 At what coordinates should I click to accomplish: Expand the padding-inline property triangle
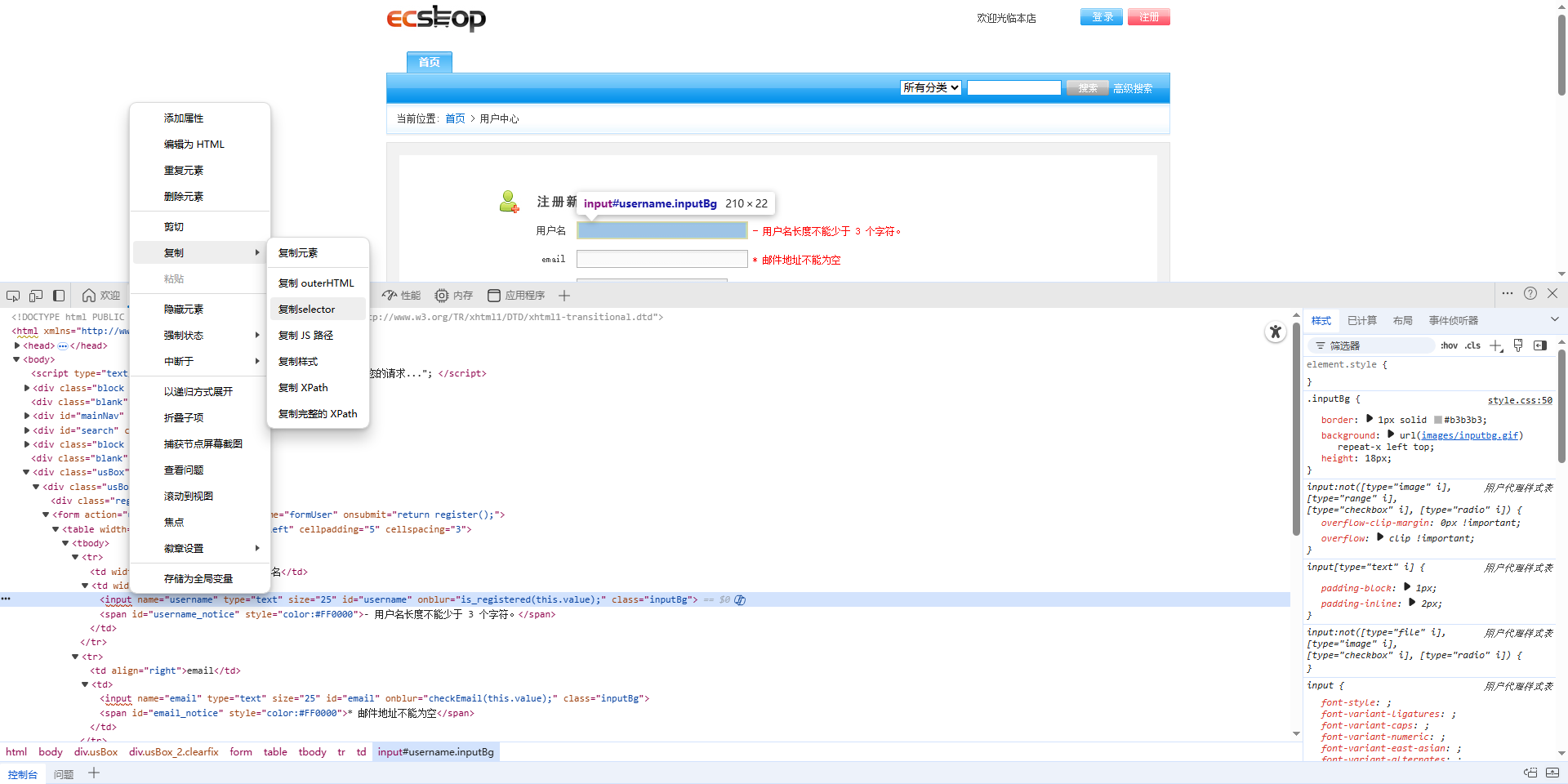point(1412,602)
